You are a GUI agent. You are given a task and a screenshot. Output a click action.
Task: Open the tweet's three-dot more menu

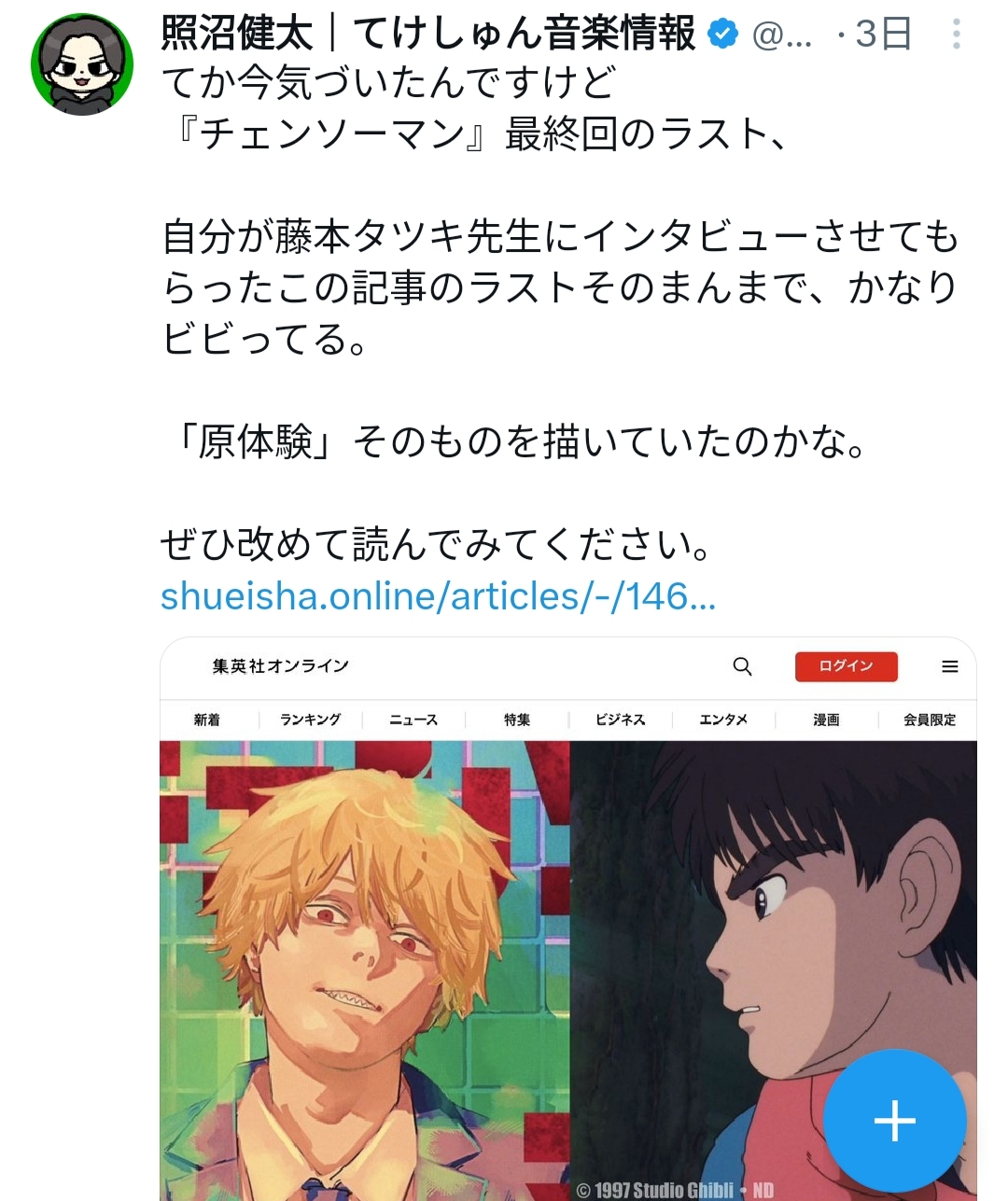[957, 35]
